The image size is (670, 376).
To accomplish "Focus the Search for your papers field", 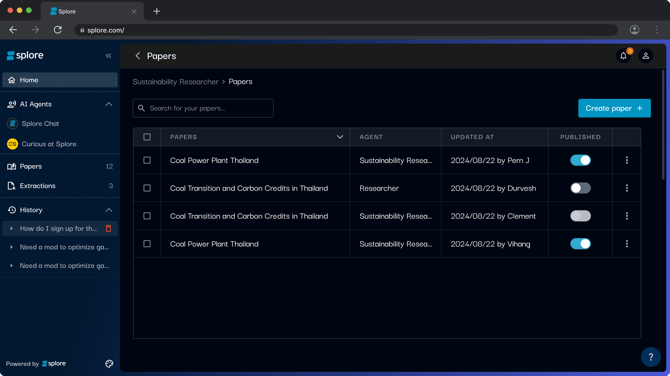I will coord(203,108).
